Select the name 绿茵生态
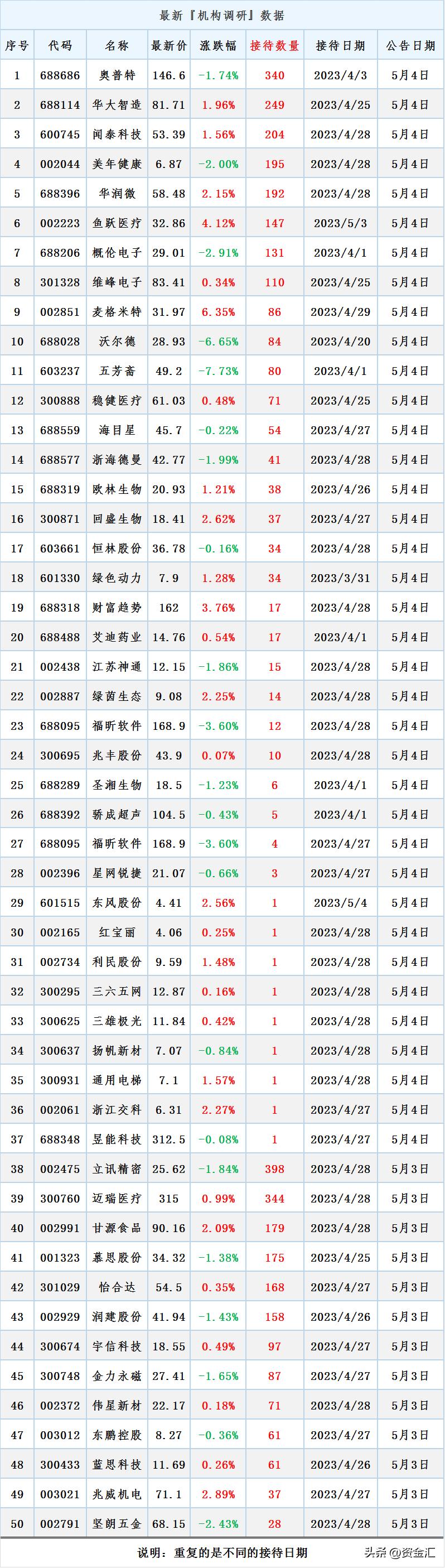 (117, 696)
